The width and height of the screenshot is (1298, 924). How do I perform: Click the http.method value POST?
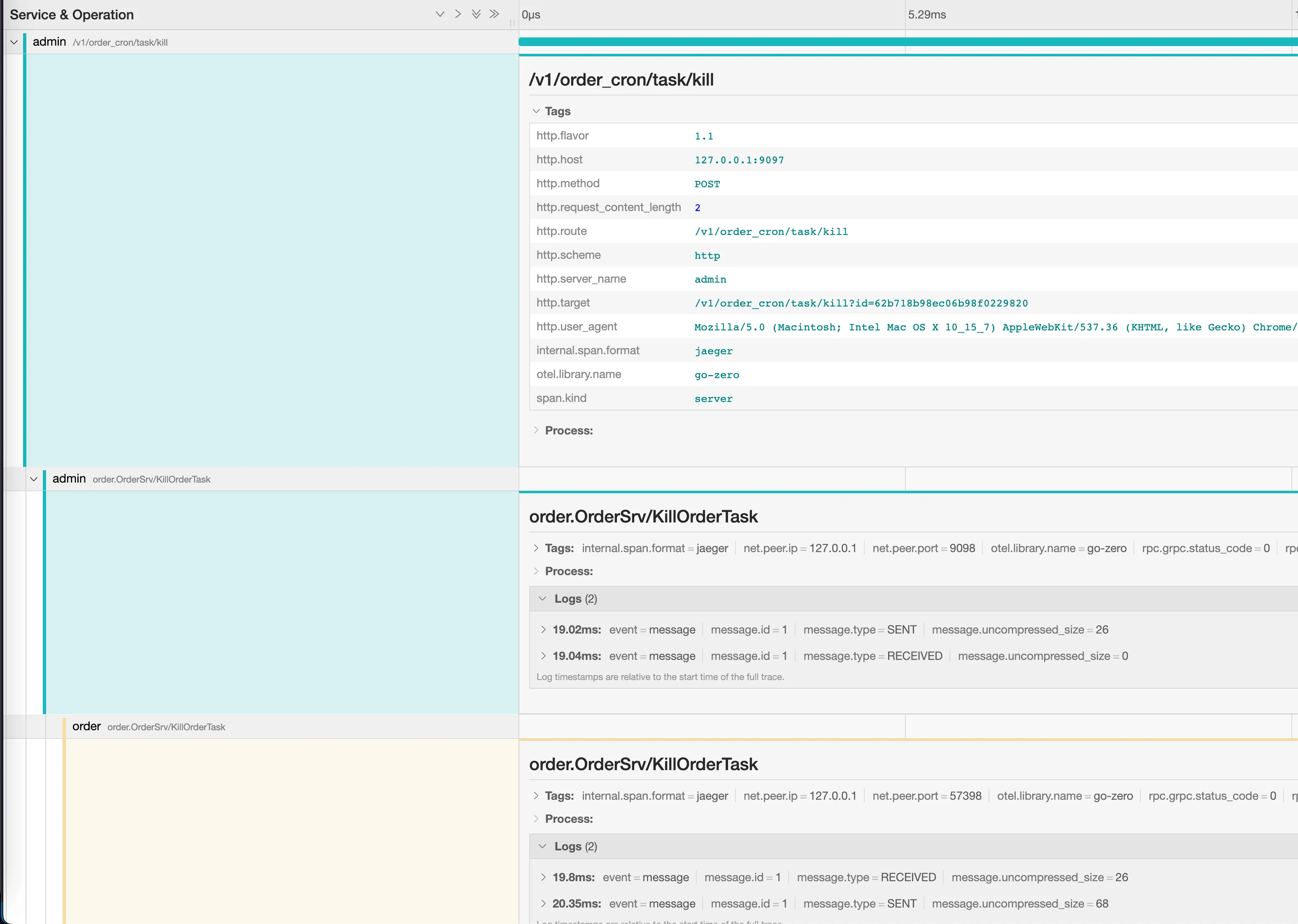point(707,184)
